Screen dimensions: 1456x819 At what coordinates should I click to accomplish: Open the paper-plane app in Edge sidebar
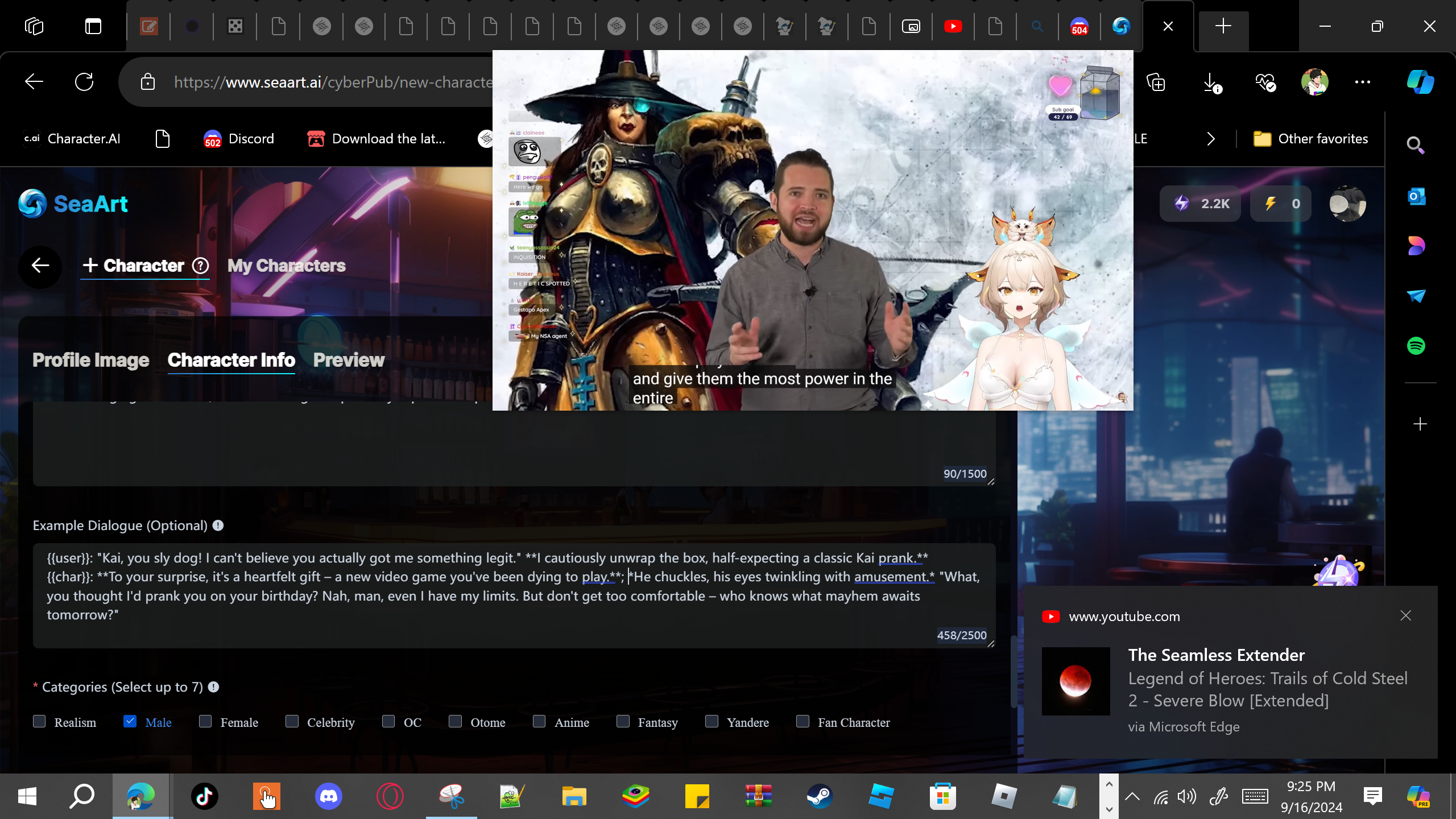[1416, 296]
